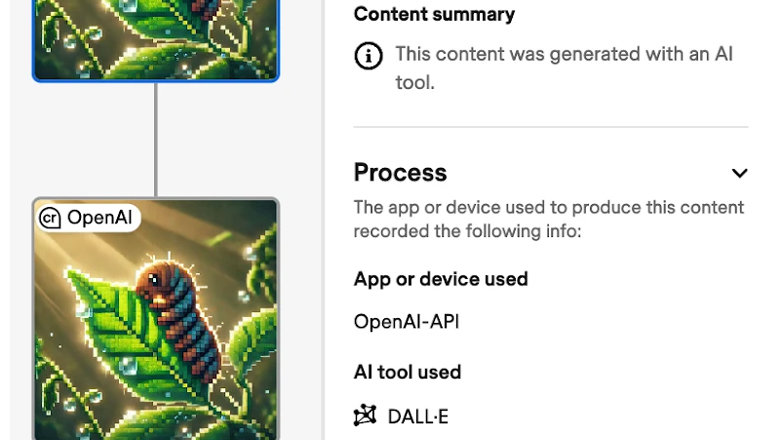Click the DALL·E tool name text
781x440 pixels.
click(418, 416)
